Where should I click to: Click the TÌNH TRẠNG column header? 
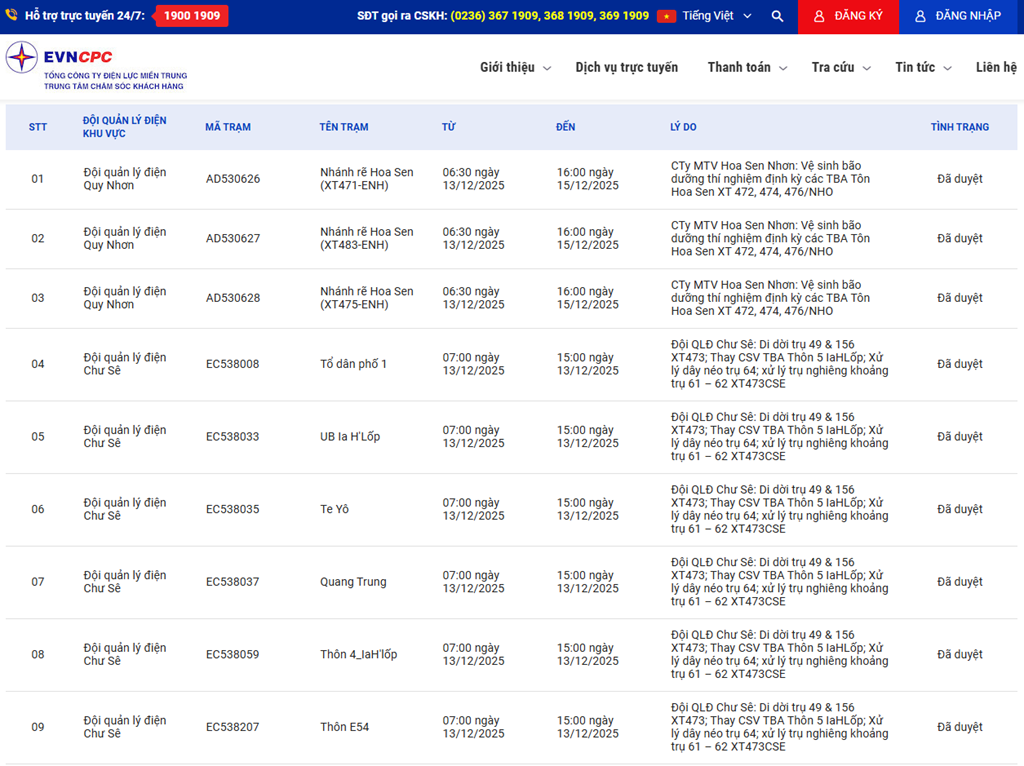coord(959,128)
